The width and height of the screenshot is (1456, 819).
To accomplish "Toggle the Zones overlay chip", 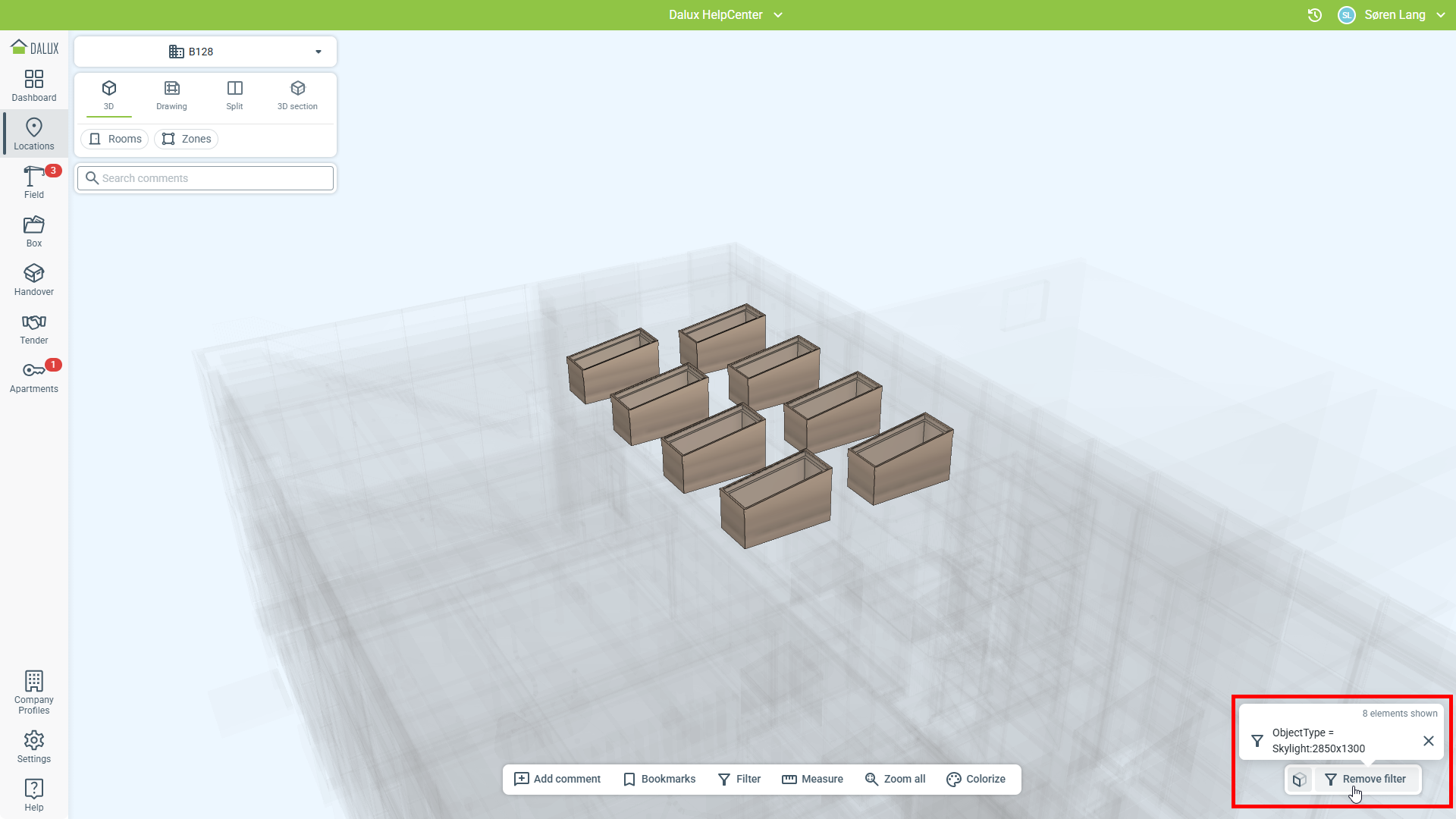I will tap(187, 139).
